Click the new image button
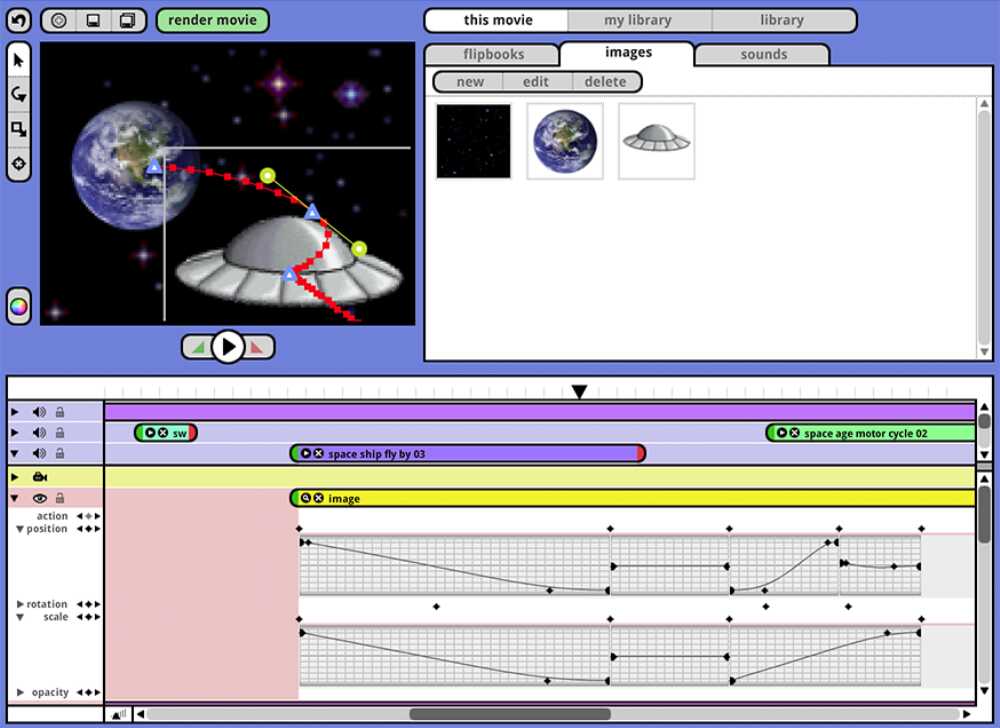1000x728 pixels. pyautogui.click(x=469, y=82)
